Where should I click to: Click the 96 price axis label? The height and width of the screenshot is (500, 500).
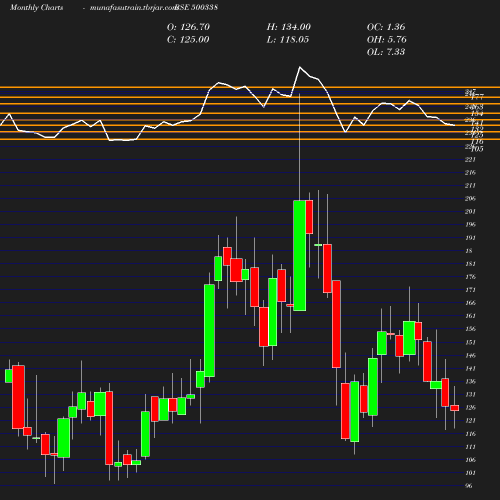point(469,486)
